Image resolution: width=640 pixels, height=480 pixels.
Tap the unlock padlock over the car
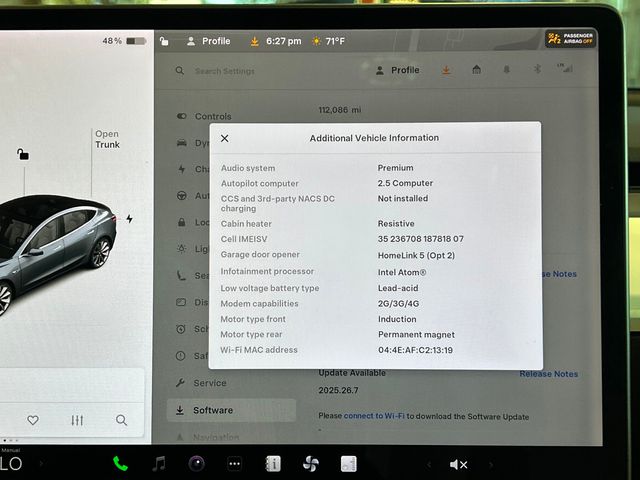coord(23,154)
